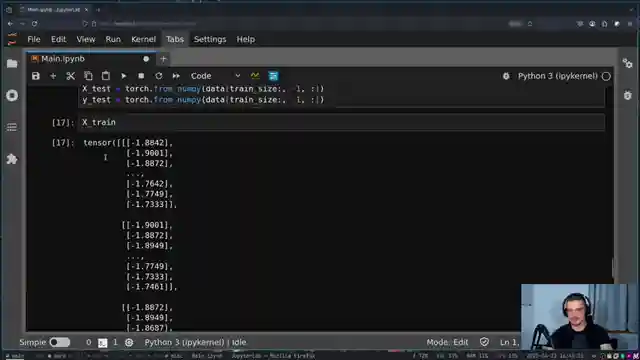The height and width of the screenshot is (360, 640).
Task: Open the Help menu
Action: click(x=246, y=39)
